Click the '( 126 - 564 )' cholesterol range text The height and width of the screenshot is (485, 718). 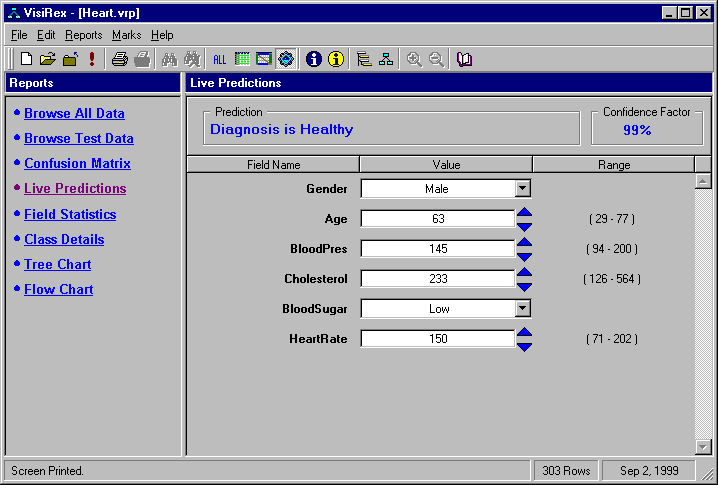coord(612,278)
